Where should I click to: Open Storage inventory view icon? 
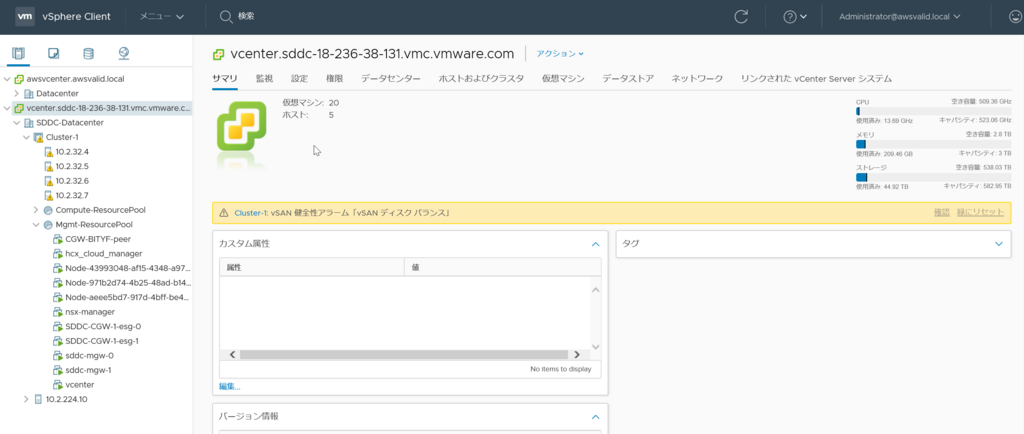click(88, 53)
